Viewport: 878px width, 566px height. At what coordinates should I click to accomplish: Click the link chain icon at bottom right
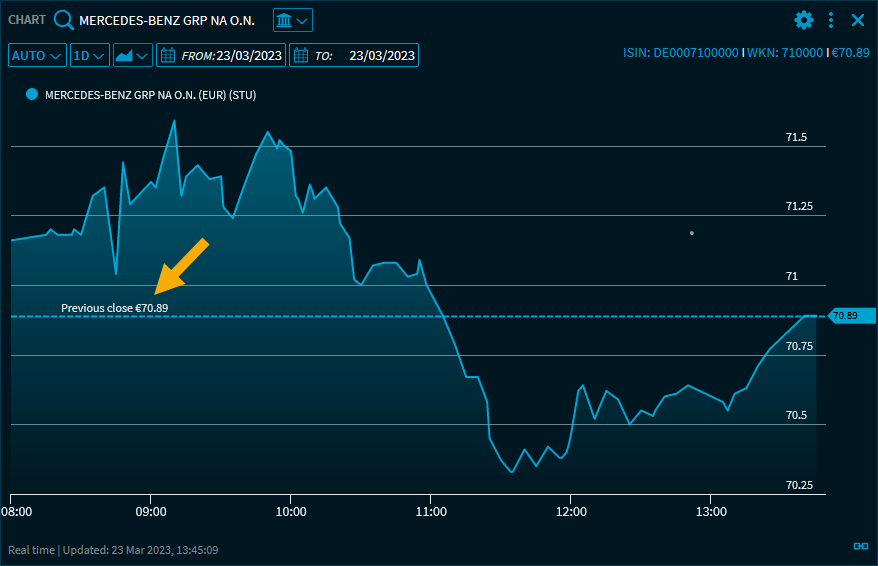(x=860, y=546)
